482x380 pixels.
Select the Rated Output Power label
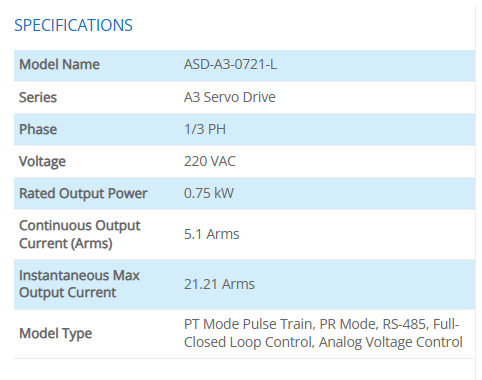coord(83,194)
